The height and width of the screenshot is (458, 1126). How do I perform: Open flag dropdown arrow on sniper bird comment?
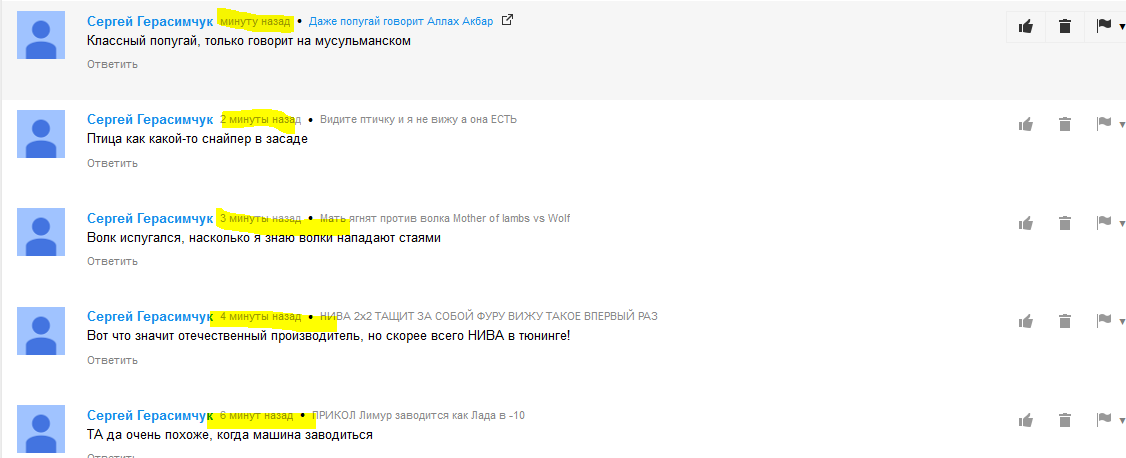point(1122,125)
